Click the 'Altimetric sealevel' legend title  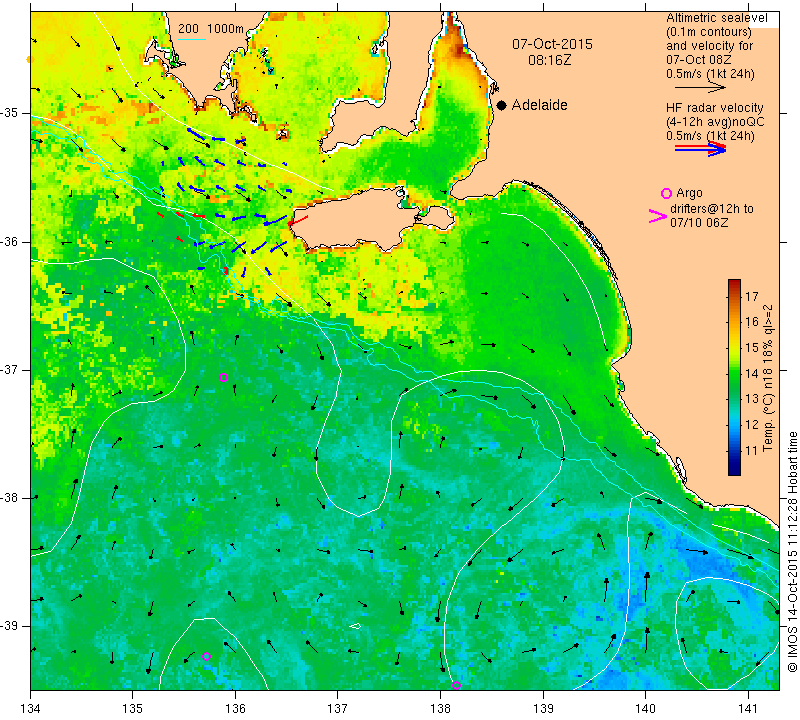[x=717, y=18]
